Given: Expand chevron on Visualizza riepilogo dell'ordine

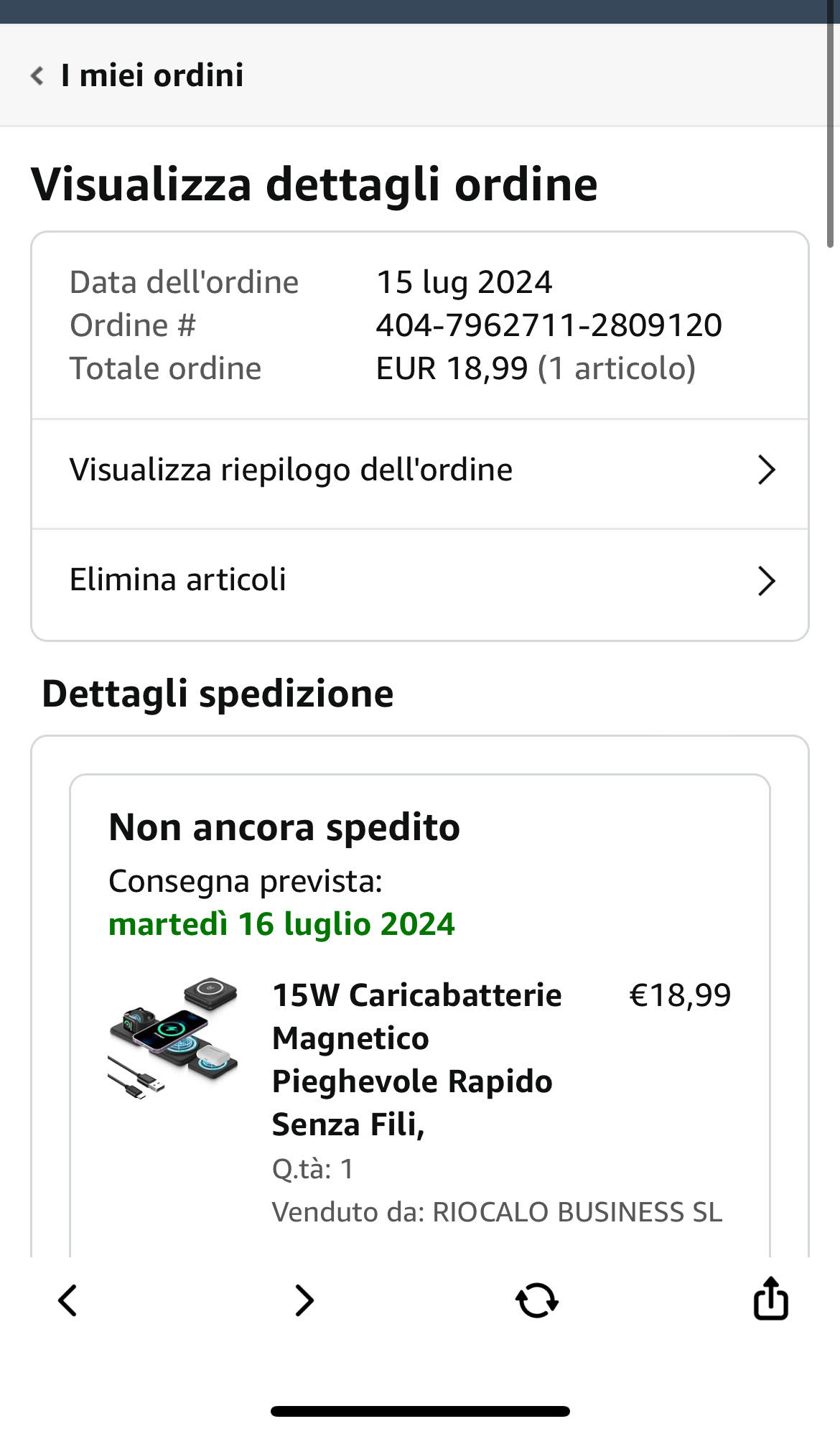Looking at the screenshot, I should (x=766, y=470).
